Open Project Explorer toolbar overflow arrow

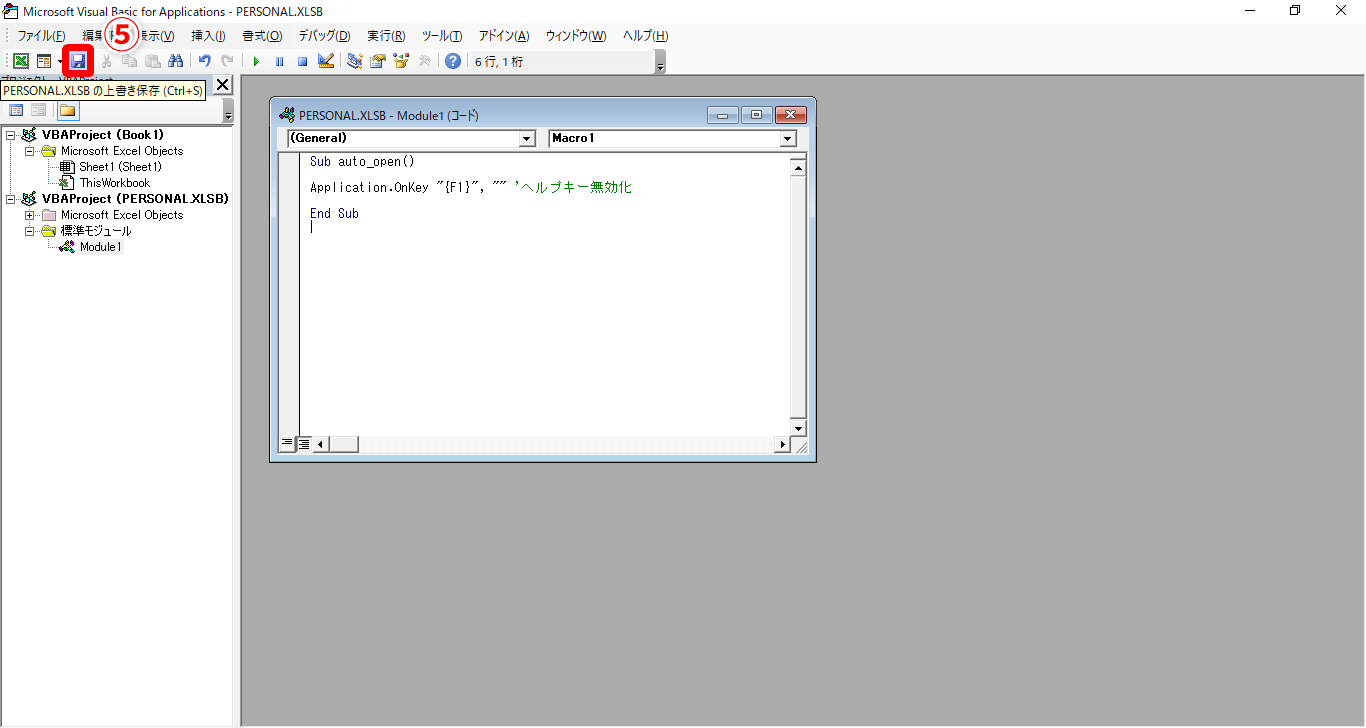228,112
